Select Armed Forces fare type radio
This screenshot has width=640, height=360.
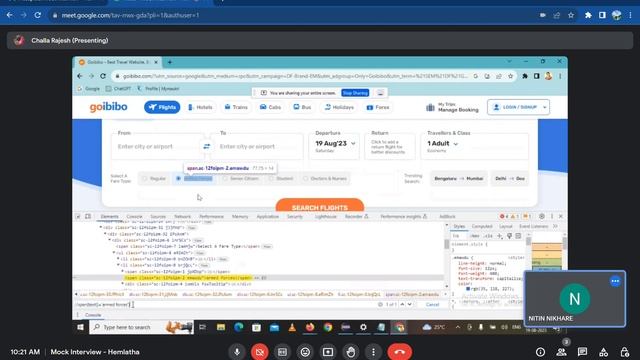click(178, 178)
